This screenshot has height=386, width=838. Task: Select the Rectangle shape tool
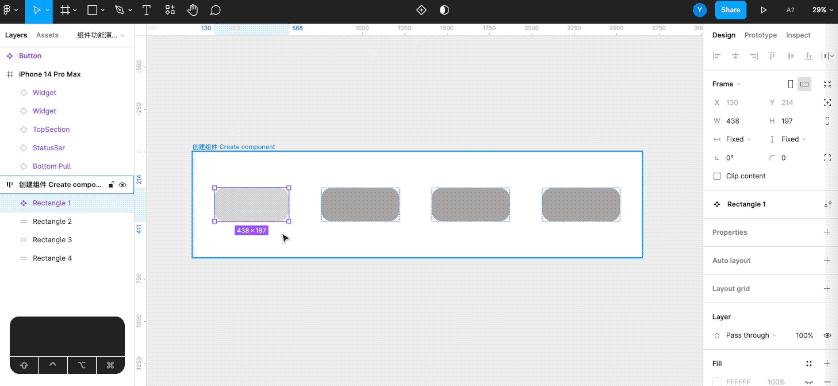[x=92, y=10]
